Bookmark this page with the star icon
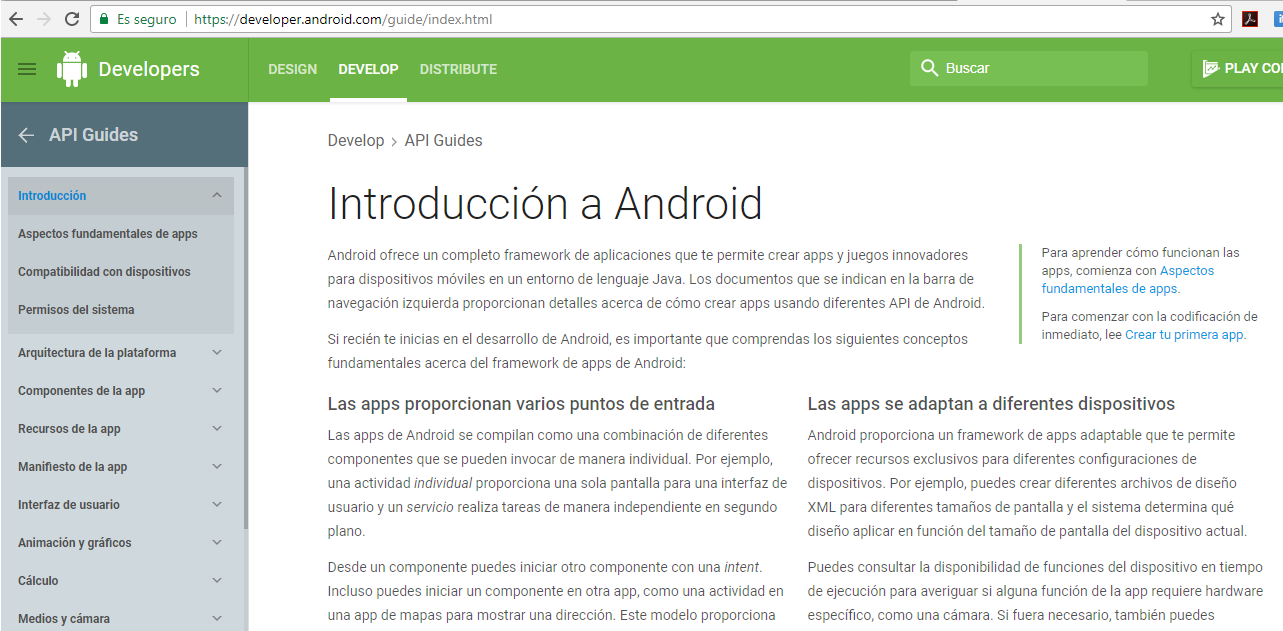This screenshot has width=1283, height=631. 1218,19
